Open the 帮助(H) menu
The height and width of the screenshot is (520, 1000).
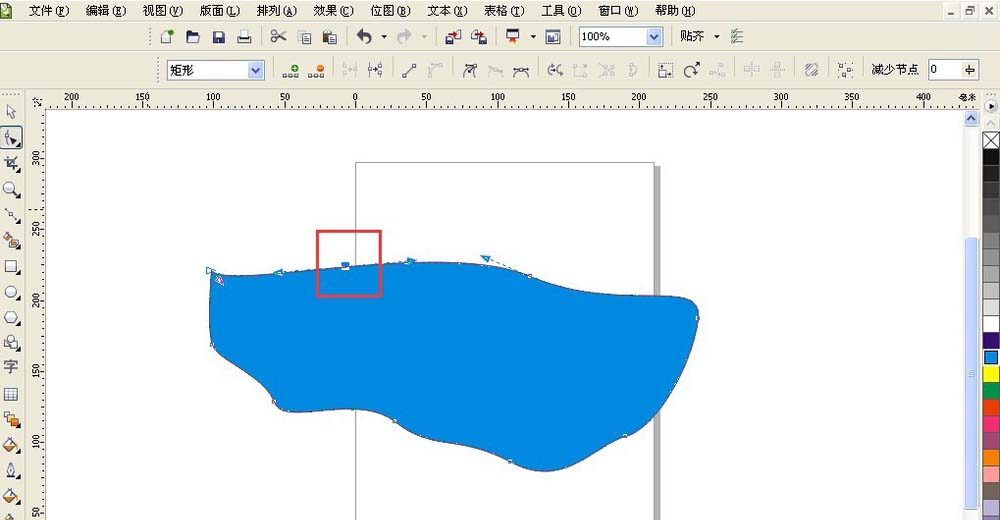675,11
